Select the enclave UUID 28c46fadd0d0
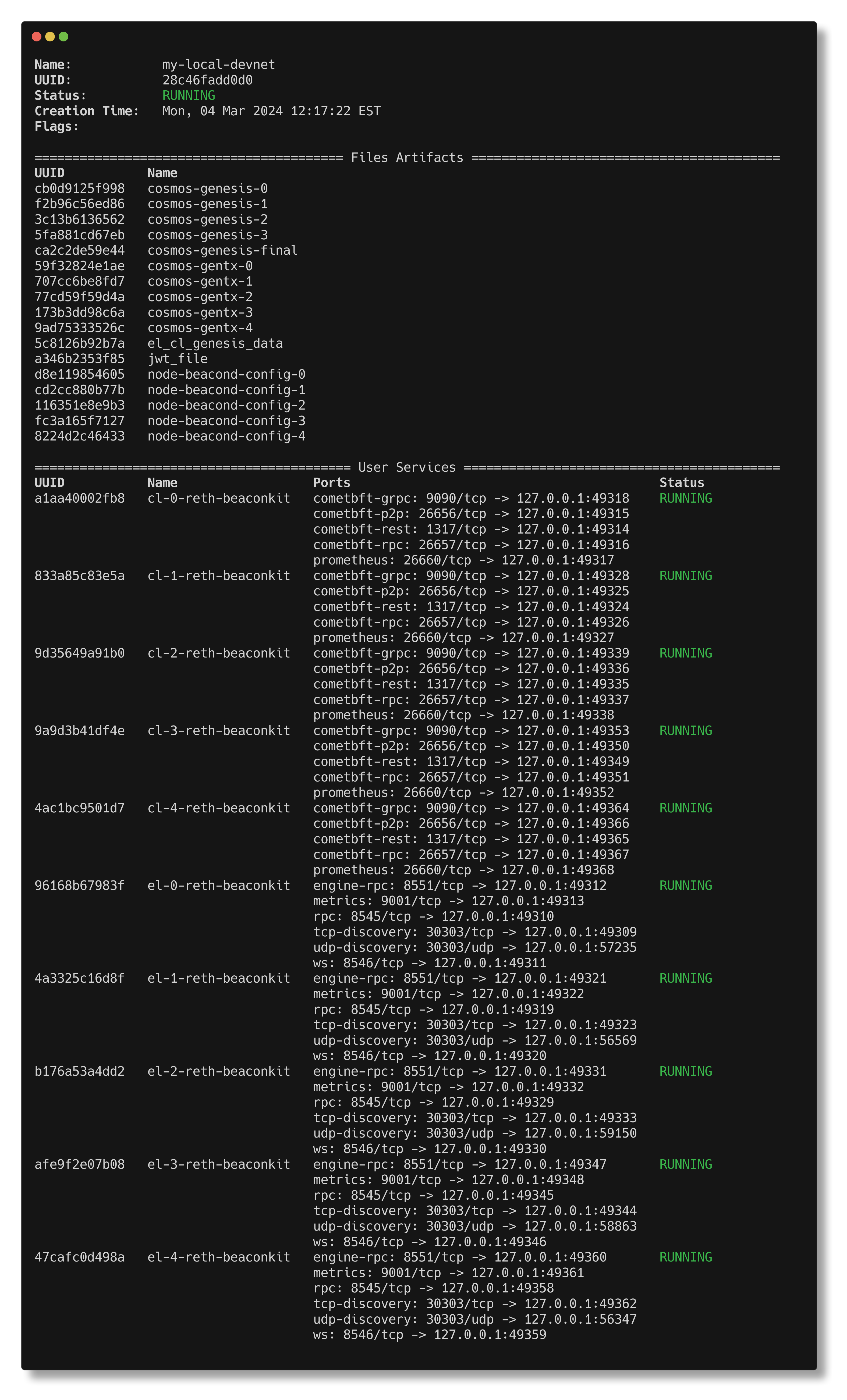This screenshot has width=847, height=1400. point(207,80)
